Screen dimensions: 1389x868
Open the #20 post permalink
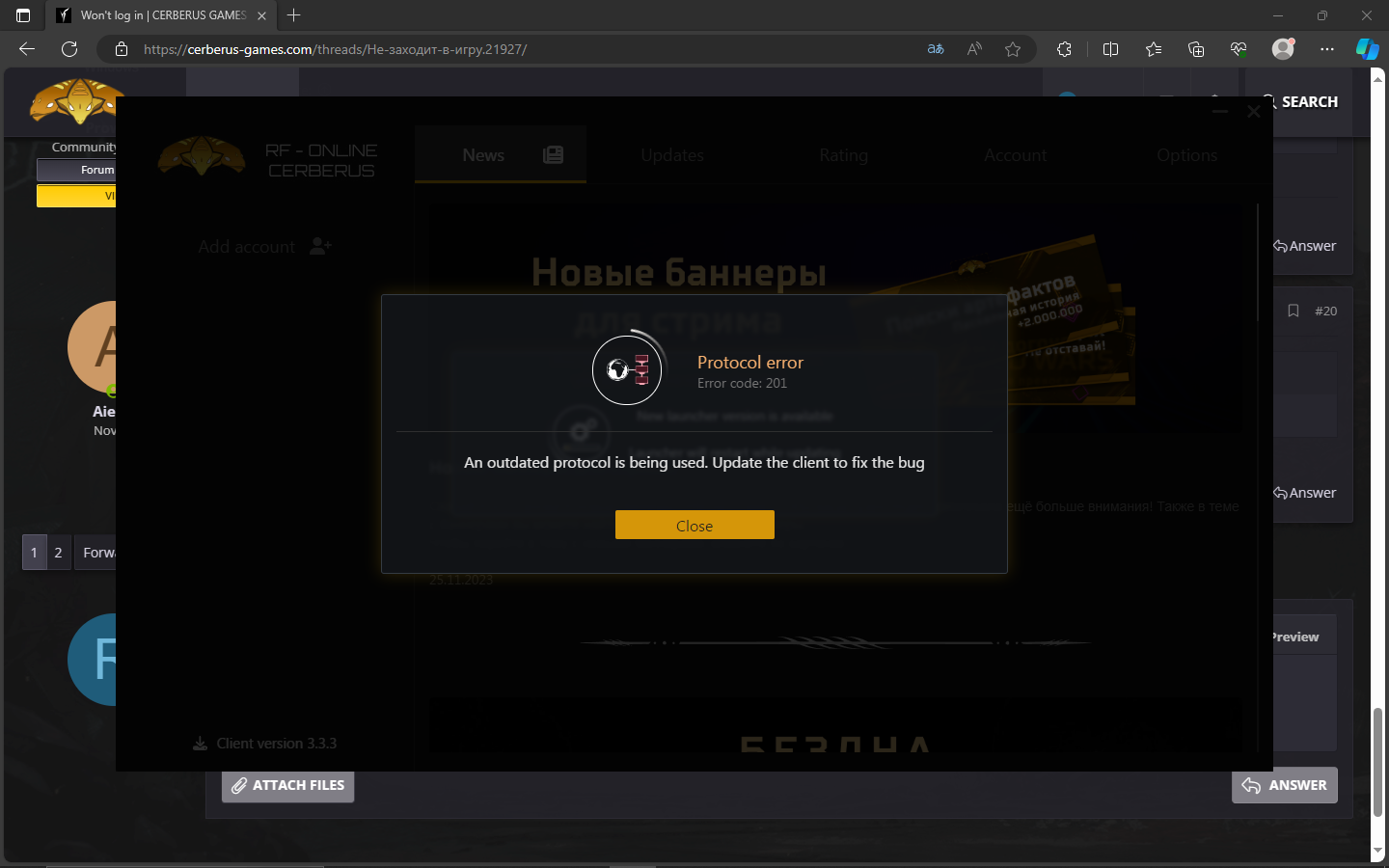point(1326,311)
